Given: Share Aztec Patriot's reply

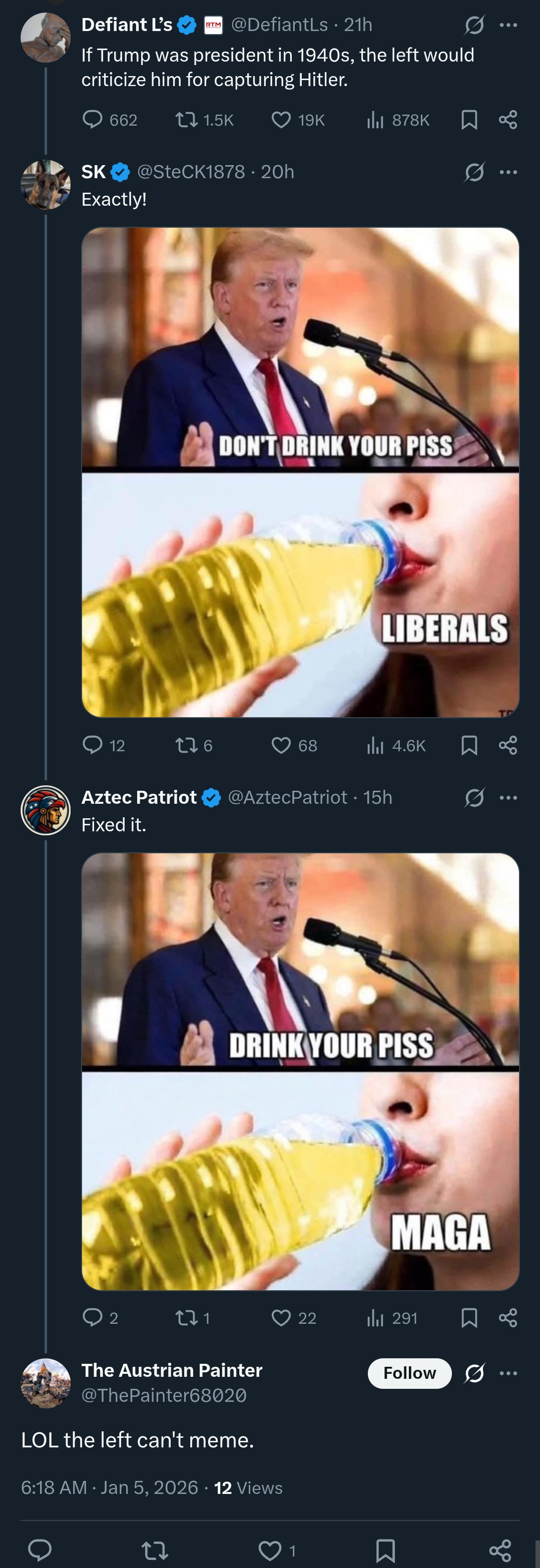Looking at the screenshot, I should click(x=508, y=1318).
